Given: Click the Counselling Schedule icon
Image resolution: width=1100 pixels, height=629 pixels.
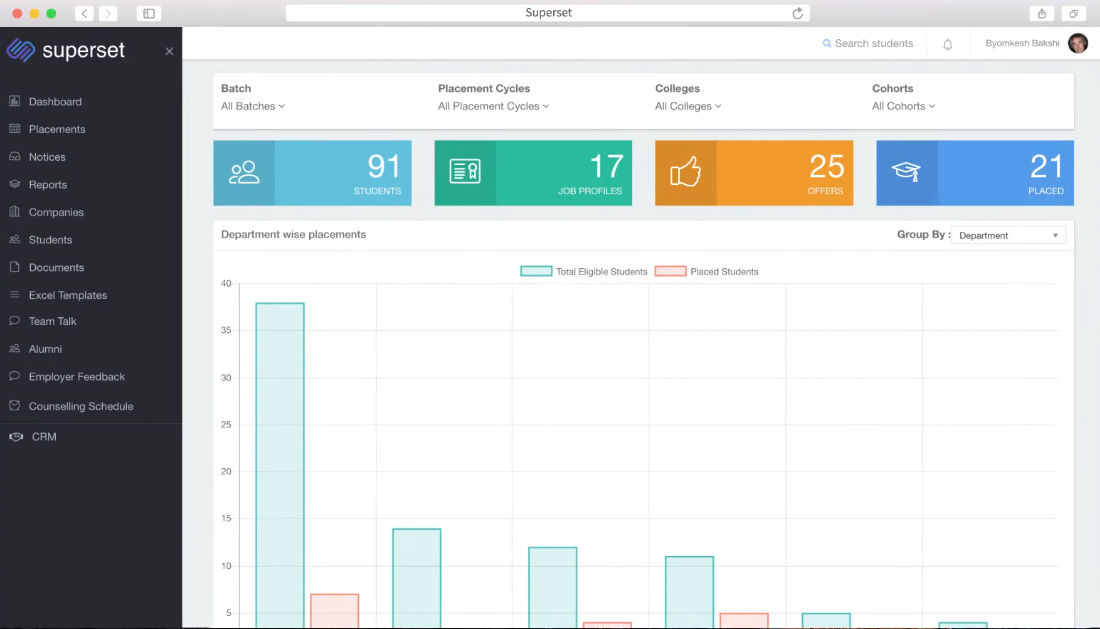Looking at the screenshot, I should [x=15, y=405].
